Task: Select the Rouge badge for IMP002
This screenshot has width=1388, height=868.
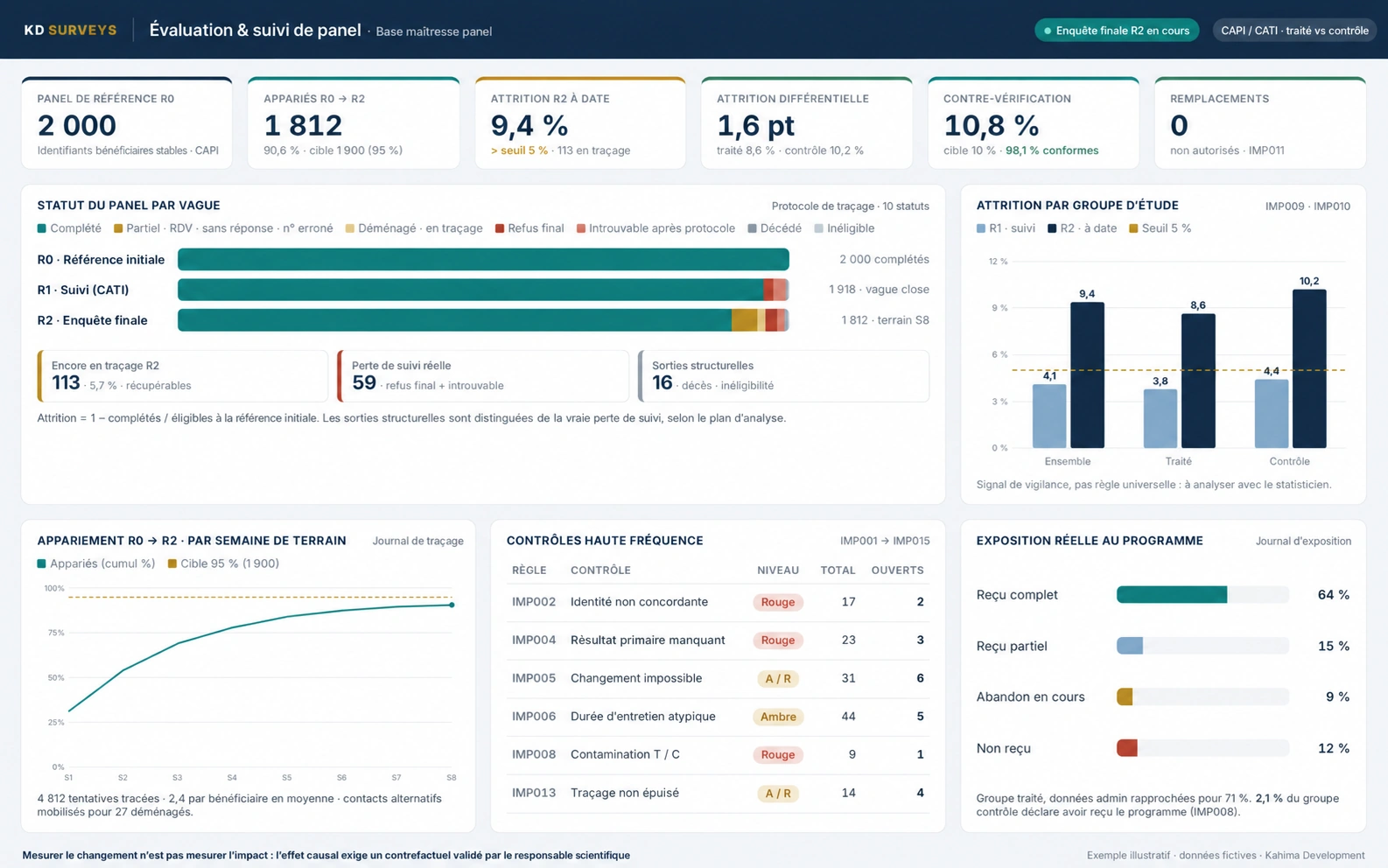Action: point(777,602)
